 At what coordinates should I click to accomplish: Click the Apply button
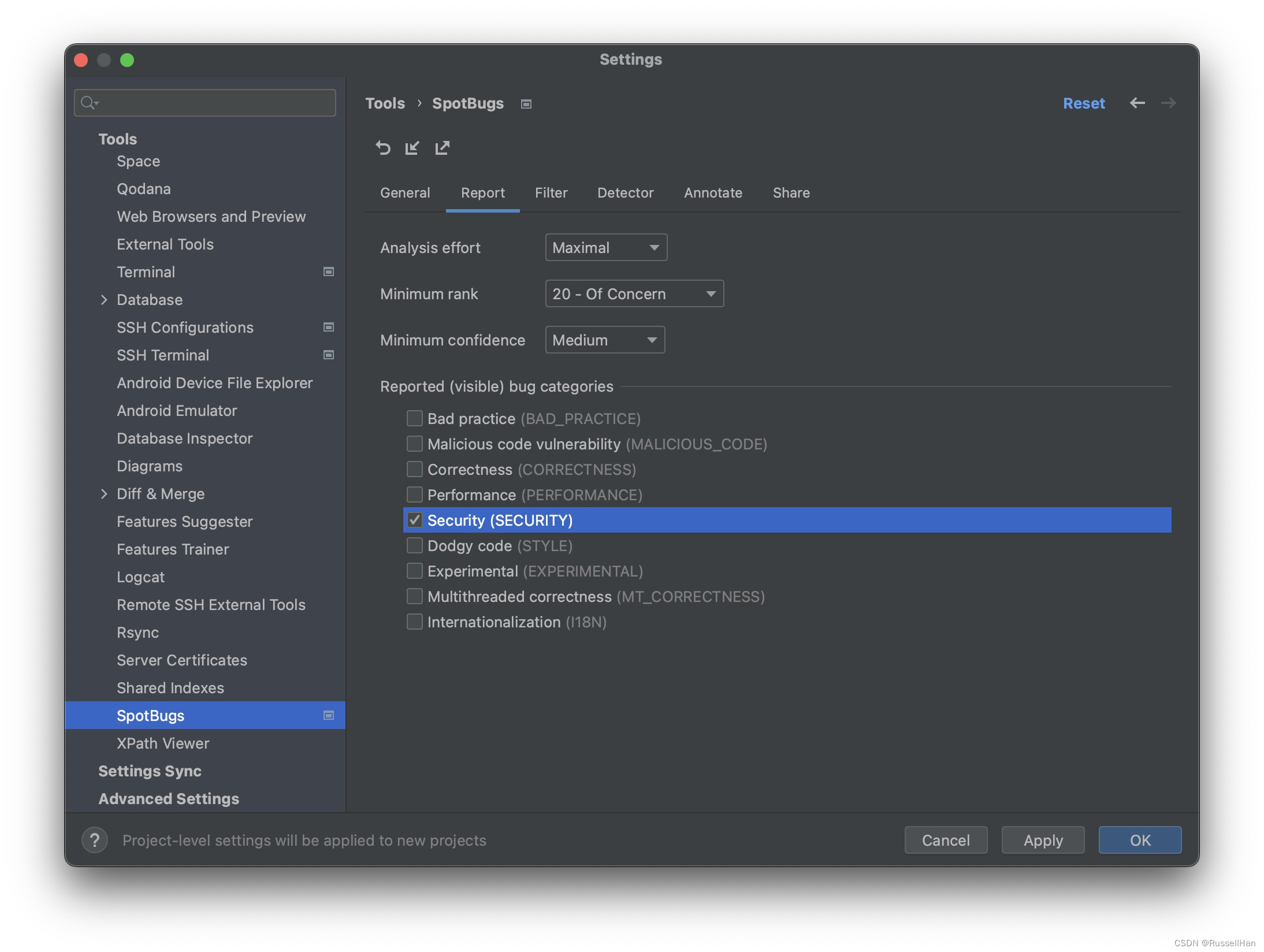click(x=1043, y=840)
